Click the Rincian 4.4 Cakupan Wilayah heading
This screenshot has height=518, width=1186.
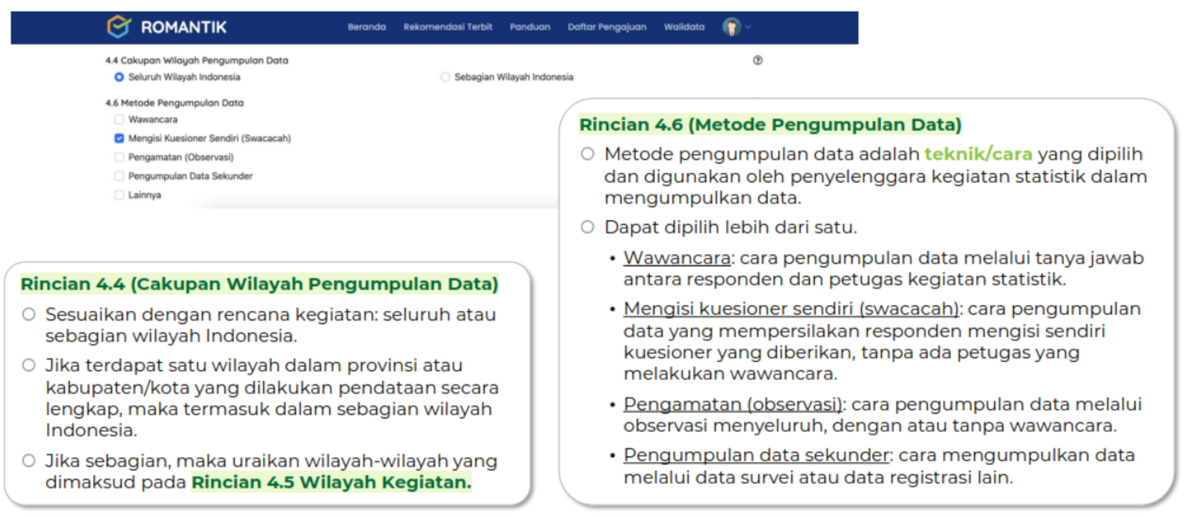click(259, 284)
